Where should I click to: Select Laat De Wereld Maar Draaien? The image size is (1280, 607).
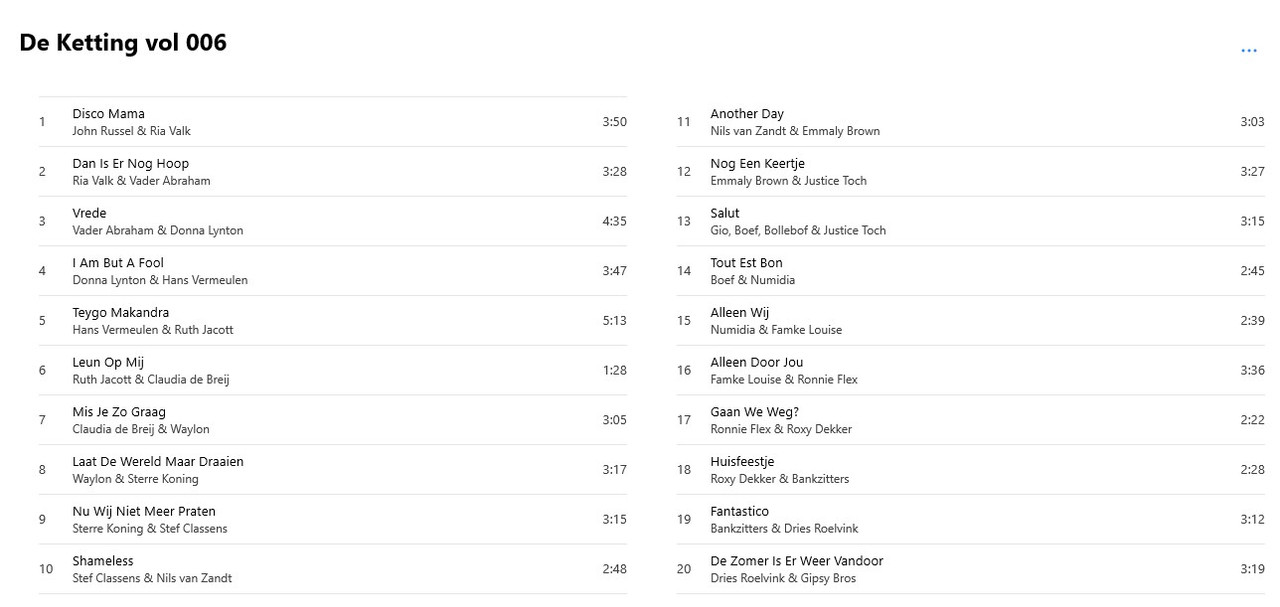pos(333,469)
